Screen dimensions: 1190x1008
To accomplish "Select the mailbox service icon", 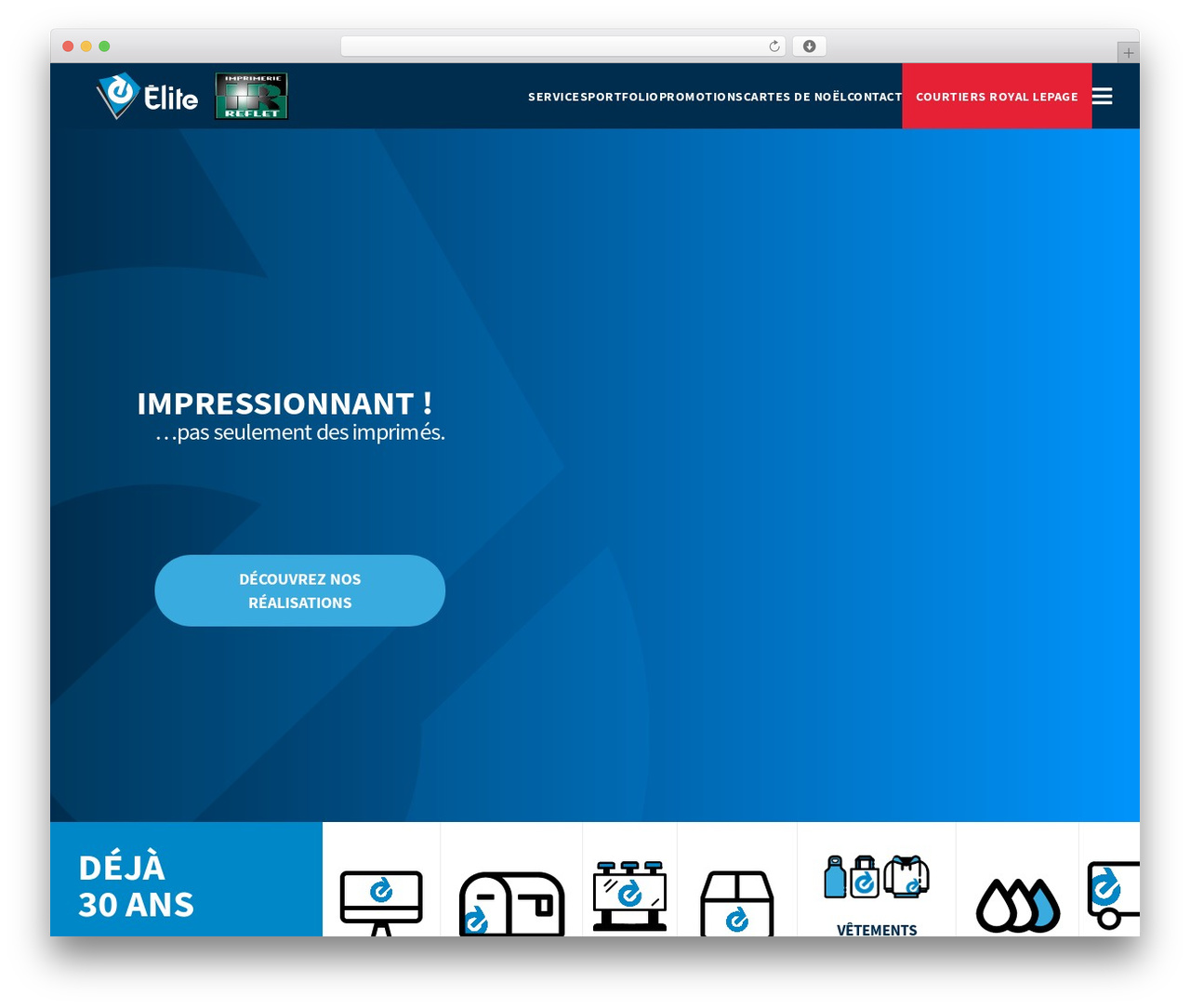I will (512, 903).
